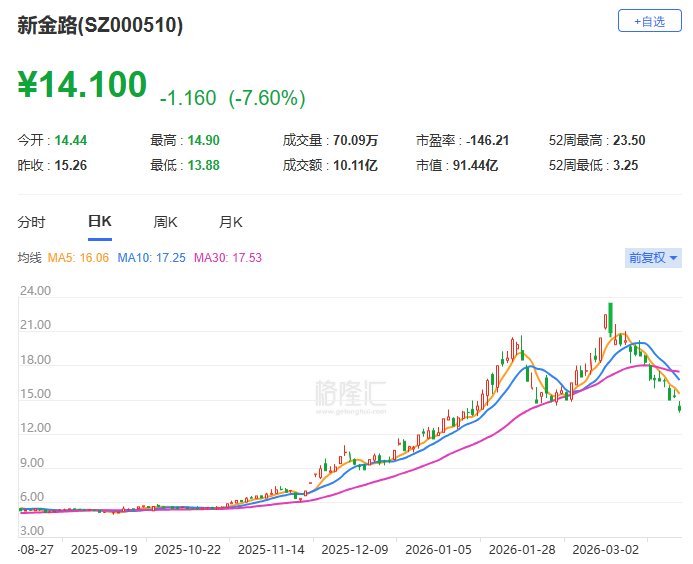Screen dimensions: 693x564
Task: Open the 周K weekly chart tab
Action: click(x=165, y=222)
